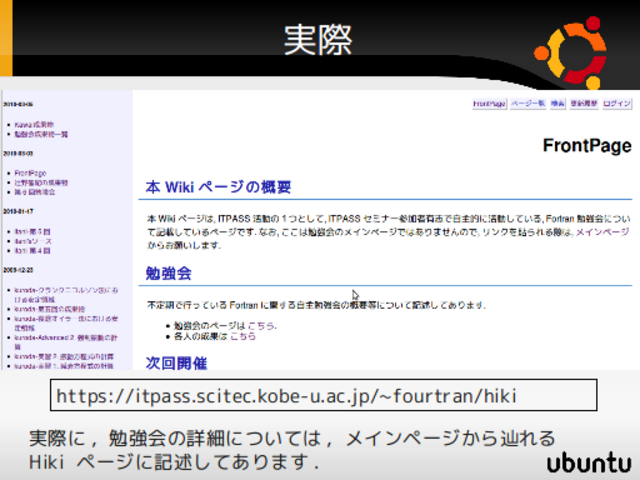Click the 本 Wiki ページの概要 heading
The height and width of the screenshot is (480, 640).
218,187
